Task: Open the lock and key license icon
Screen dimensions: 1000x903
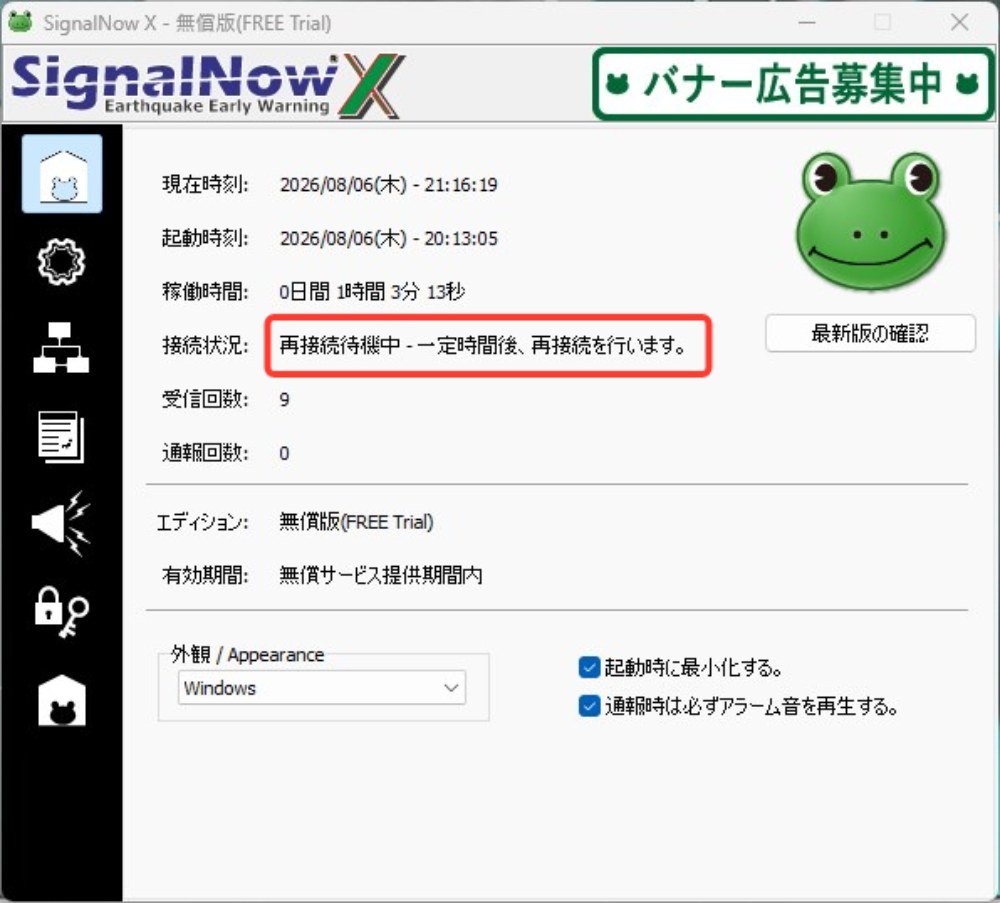Action: [x=61, y=612]
